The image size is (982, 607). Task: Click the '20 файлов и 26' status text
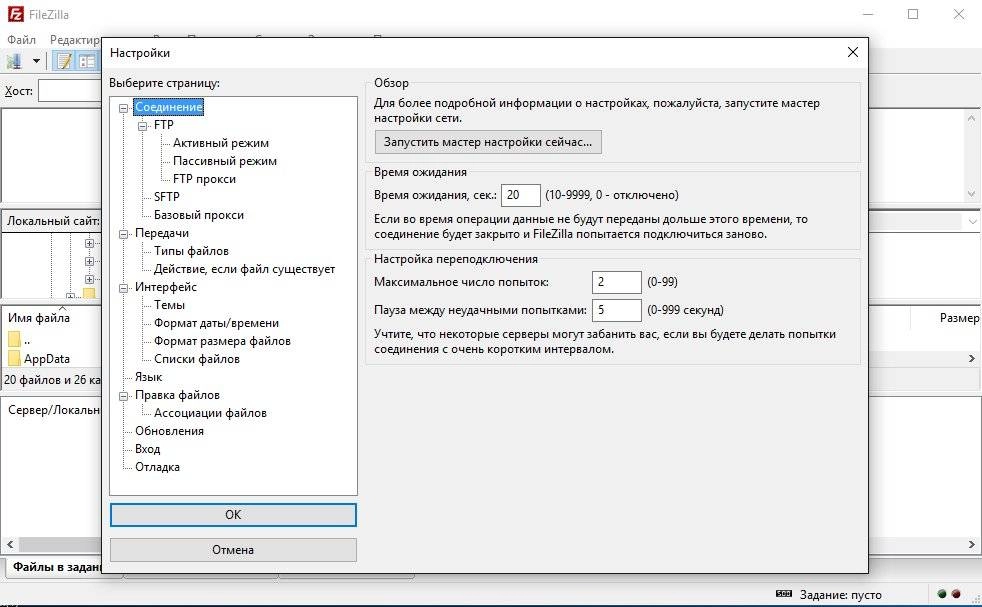click(52, 380)
